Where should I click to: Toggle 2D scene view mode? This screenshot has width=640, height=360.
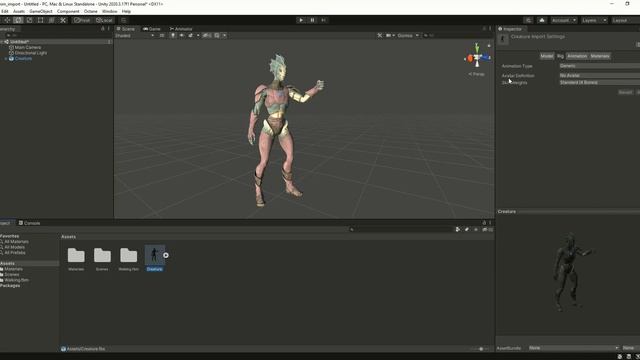click(x=162, y=36)
